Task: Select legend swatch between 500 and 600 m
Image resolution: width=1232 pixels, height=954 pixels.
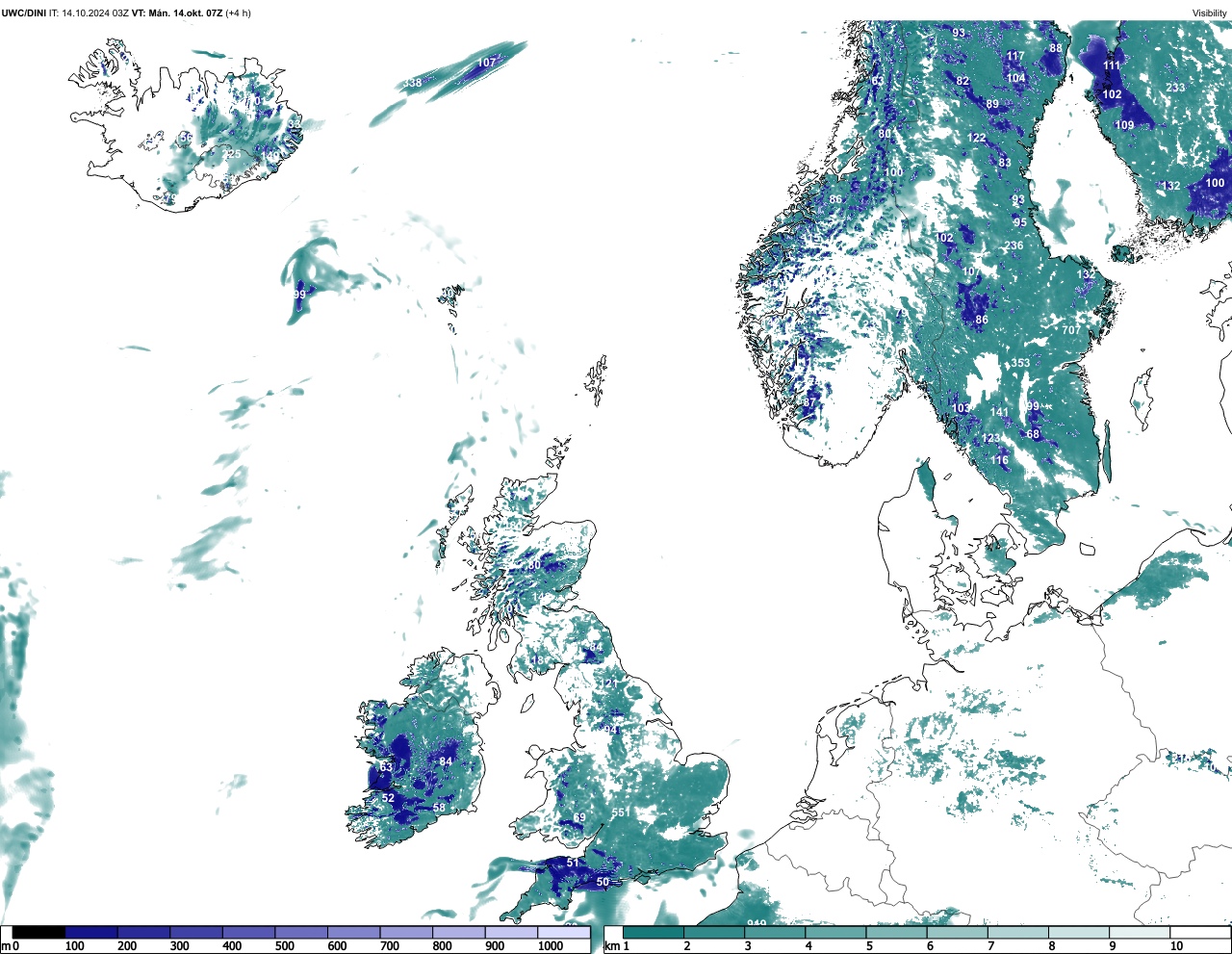Action: [x=301, y=932]
